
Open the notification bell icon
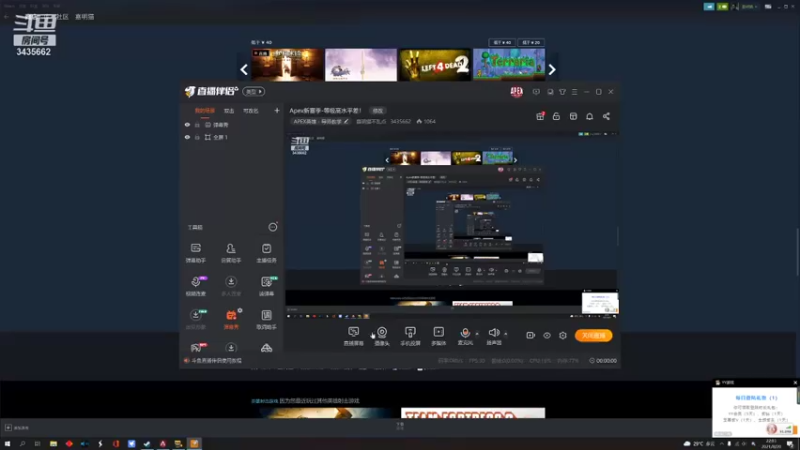(589, 116)
